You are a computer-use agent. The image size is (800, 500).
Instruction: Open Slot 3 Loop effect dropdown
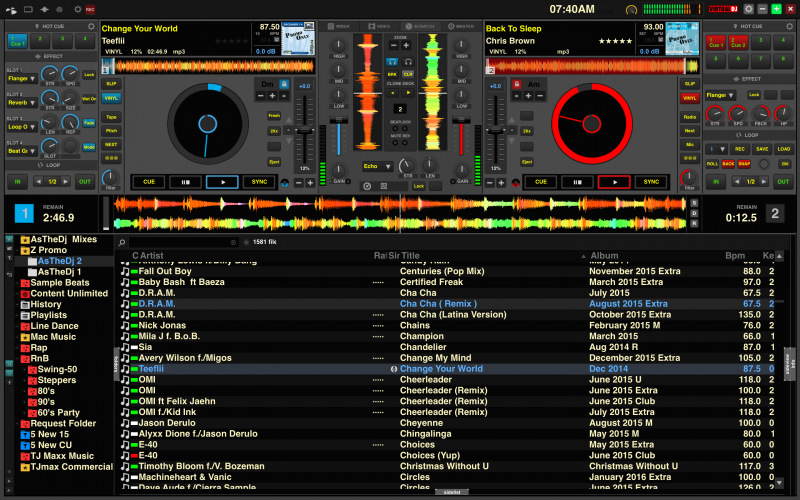(21, 127)
